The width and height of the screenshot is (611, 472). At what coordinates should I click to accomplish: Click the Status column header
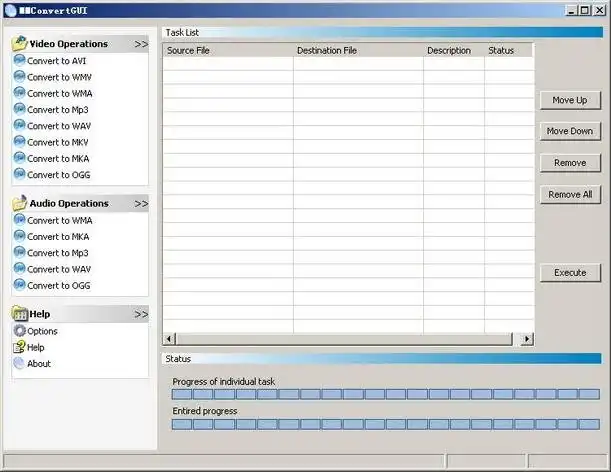click(x=508, y=50)
